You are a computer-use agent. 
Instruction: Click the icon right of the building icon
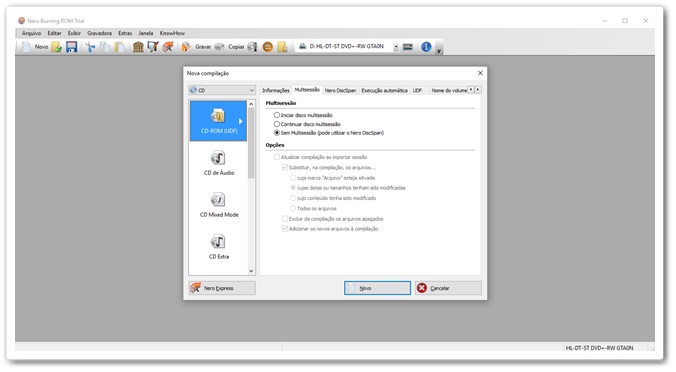pos(153,47)
